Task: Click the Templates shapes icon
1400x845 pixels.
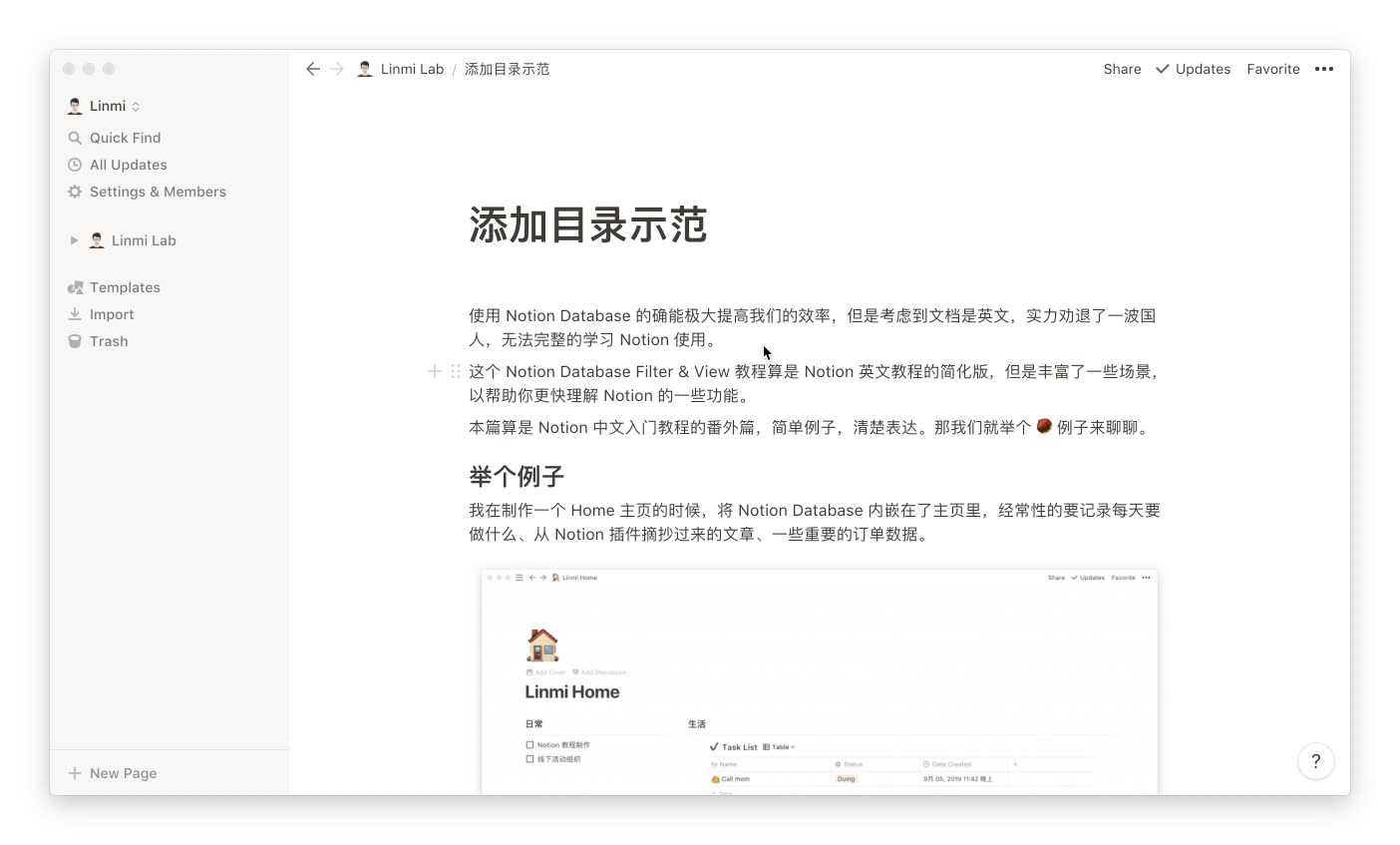Action: [75, 287]
